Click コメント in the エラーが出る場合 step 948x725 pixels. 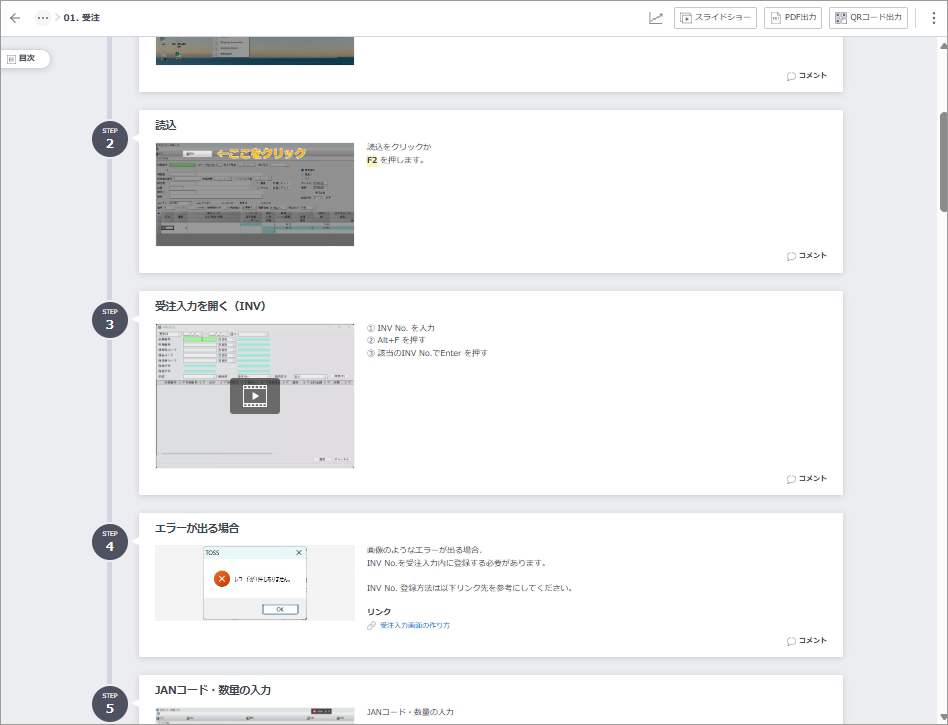pos(807,641)
